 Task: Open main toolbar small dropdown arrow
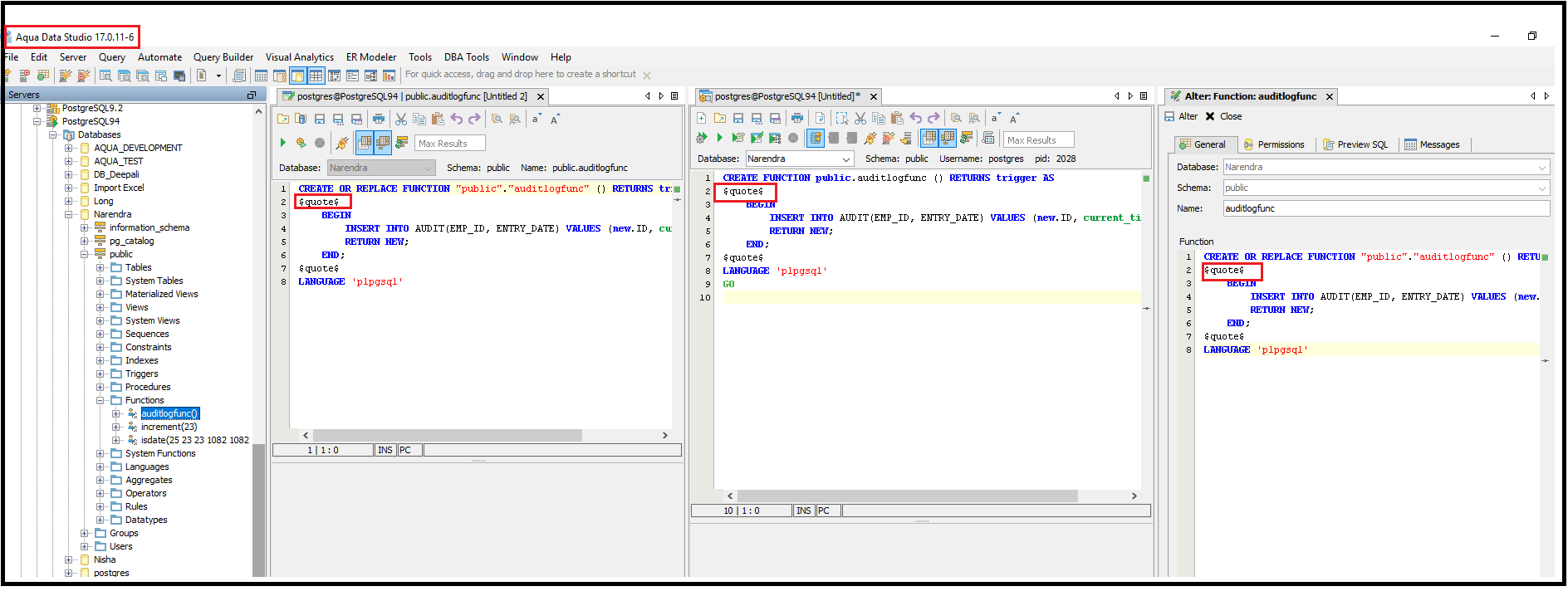pos(219,76)
